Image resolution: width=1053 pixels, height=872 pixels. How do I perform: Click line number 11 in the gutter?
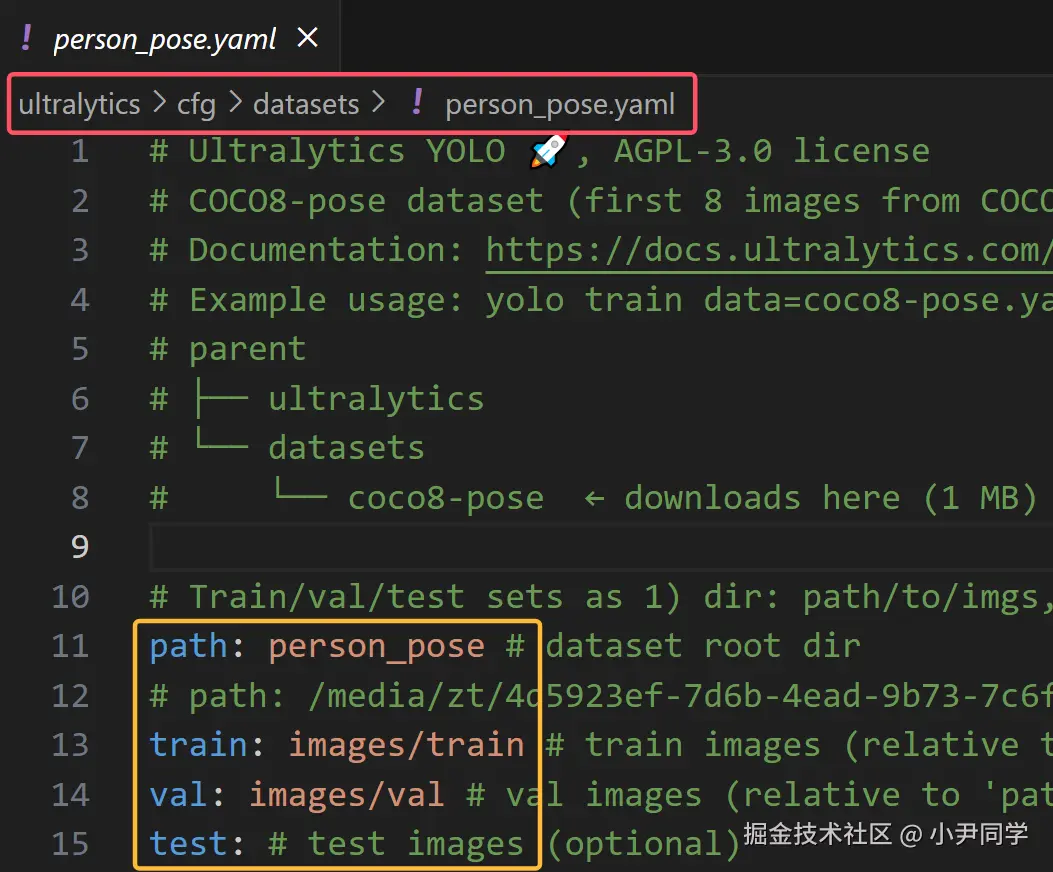71,646
